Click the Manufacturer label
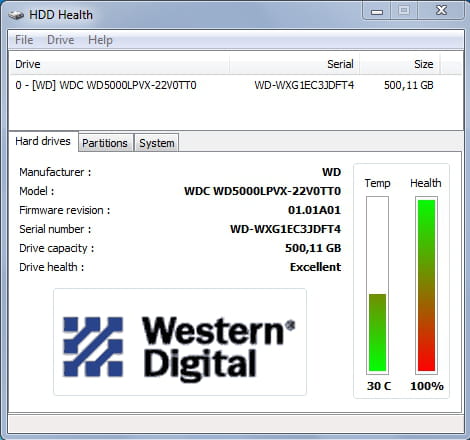 point(55,172)
